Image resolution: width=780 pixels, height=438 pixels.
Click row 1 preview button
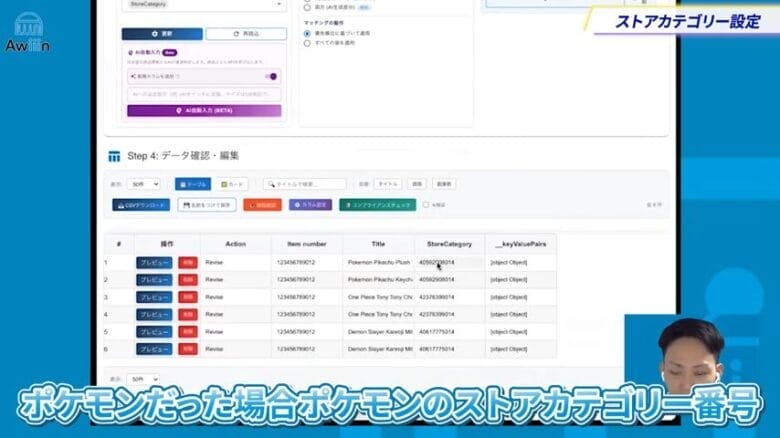point(154,262)
